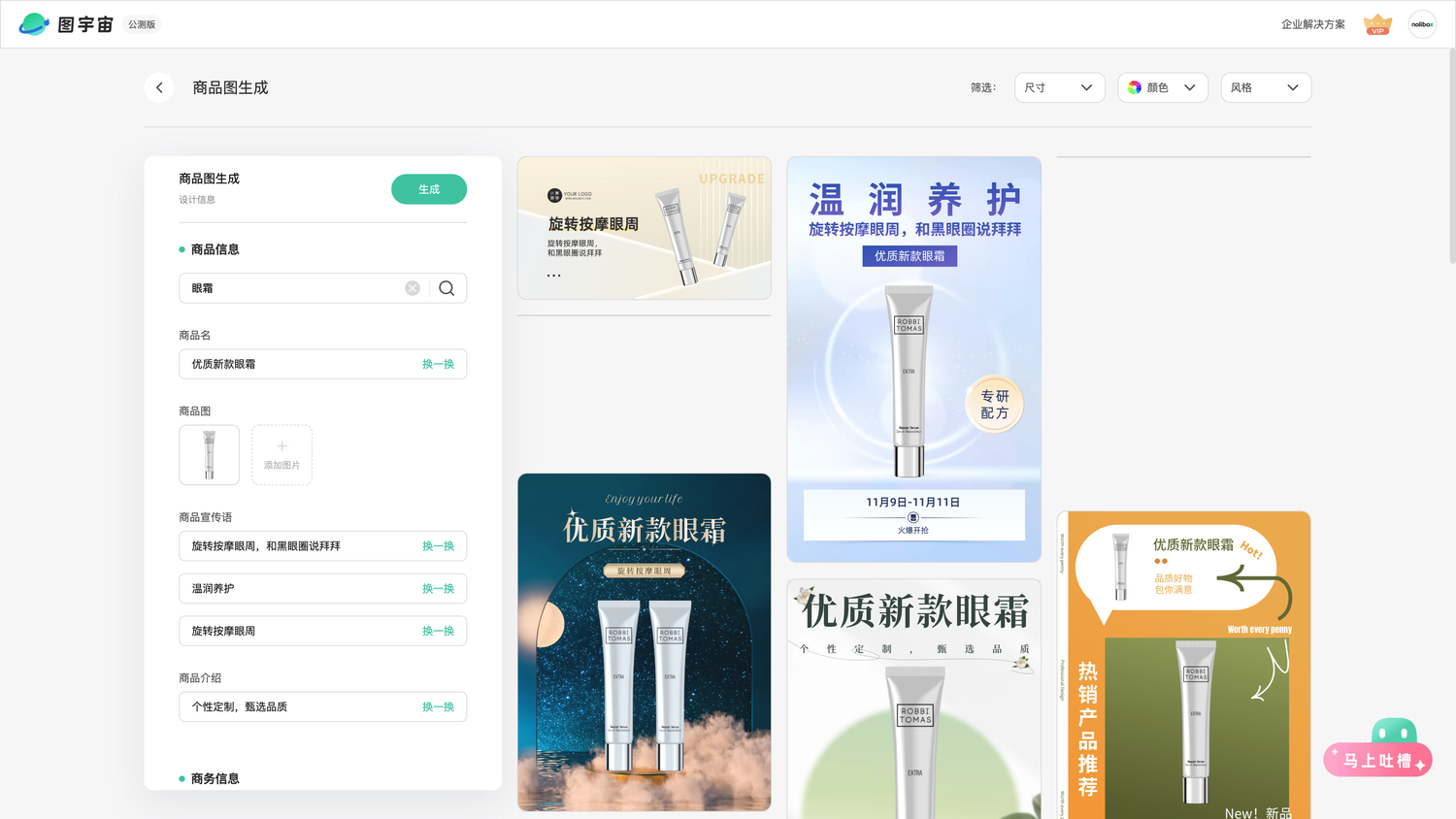
Task: Click the 公测版 badge
Action: point(142,24)
